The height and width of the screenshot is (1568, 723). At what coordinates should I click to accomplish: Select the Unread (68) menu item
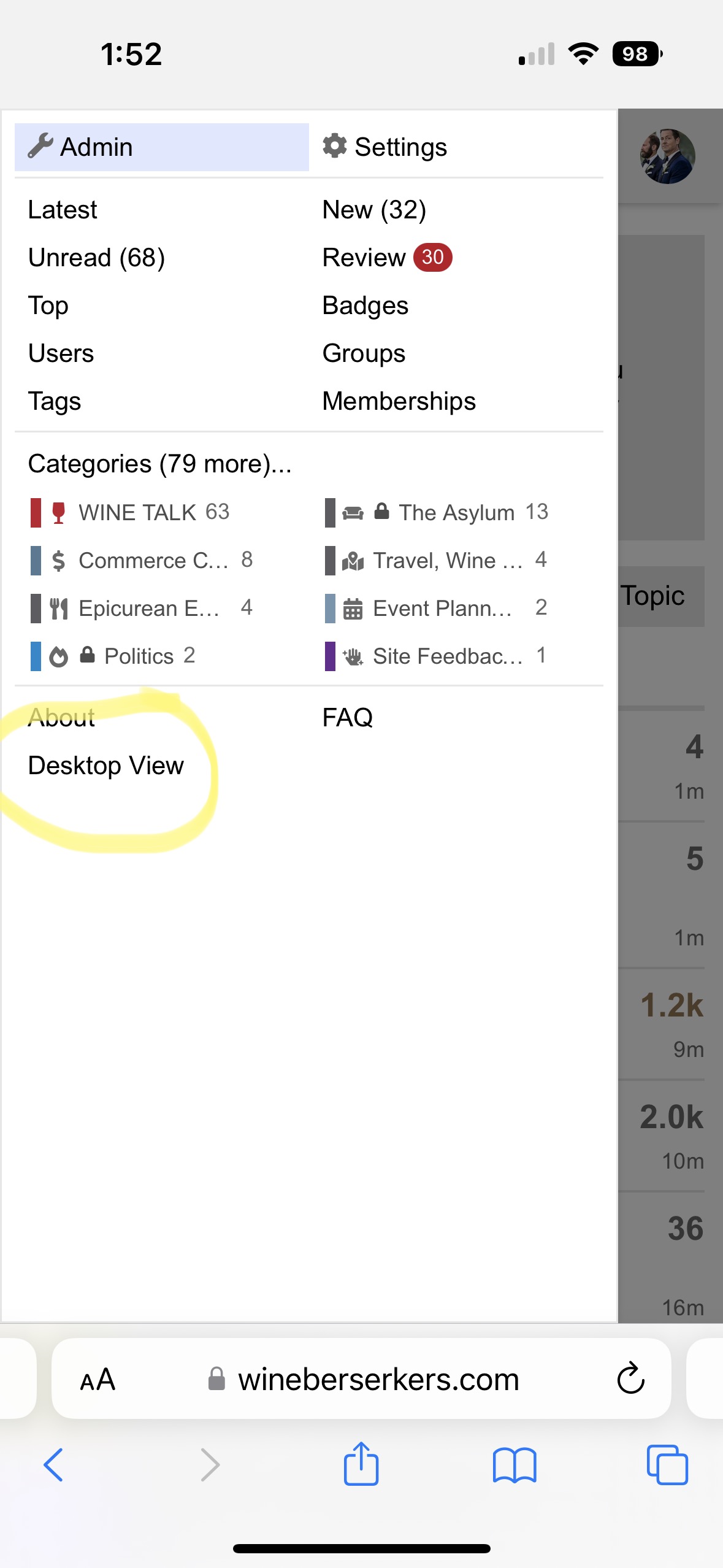tap(96, 258)
